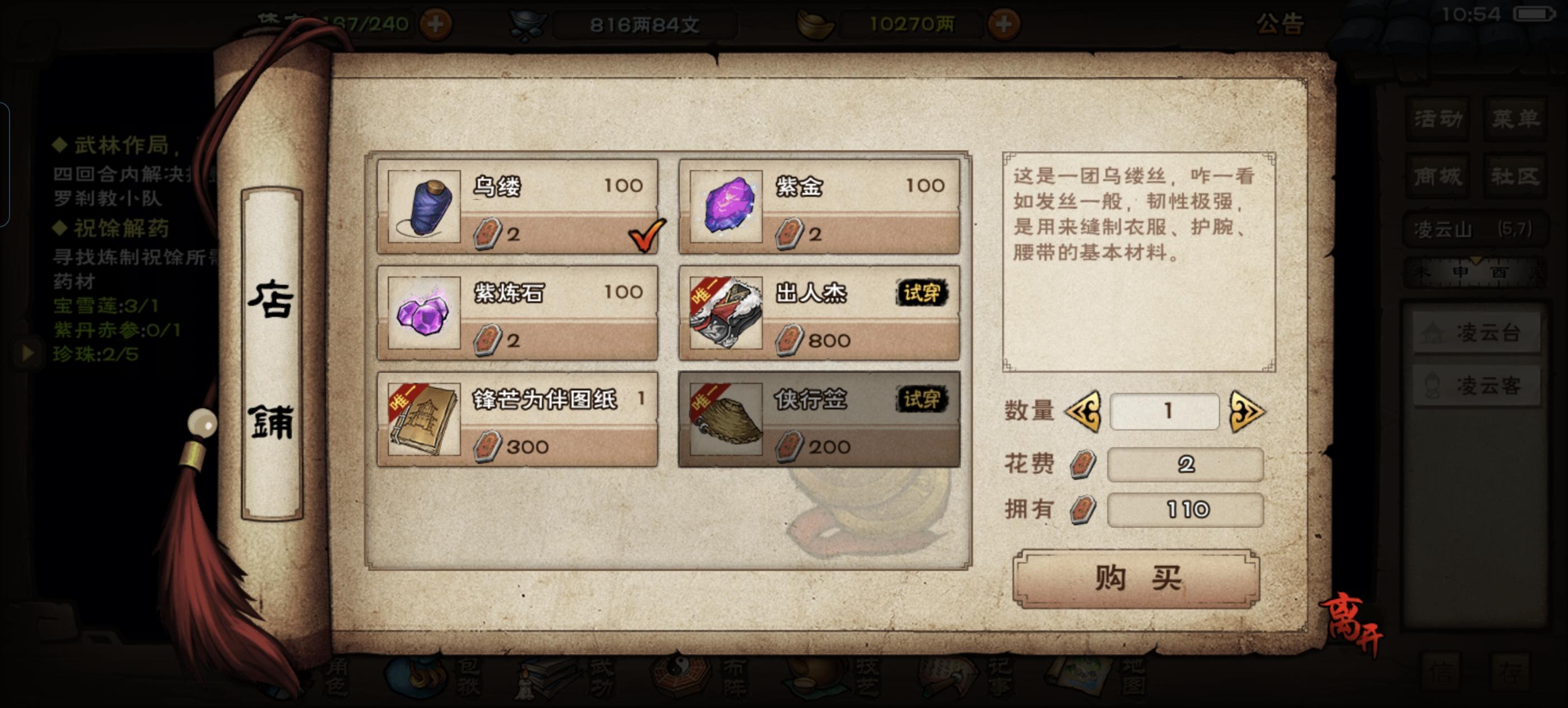
Task: Increase quantity with right arrow
Action: point(1247,412)
